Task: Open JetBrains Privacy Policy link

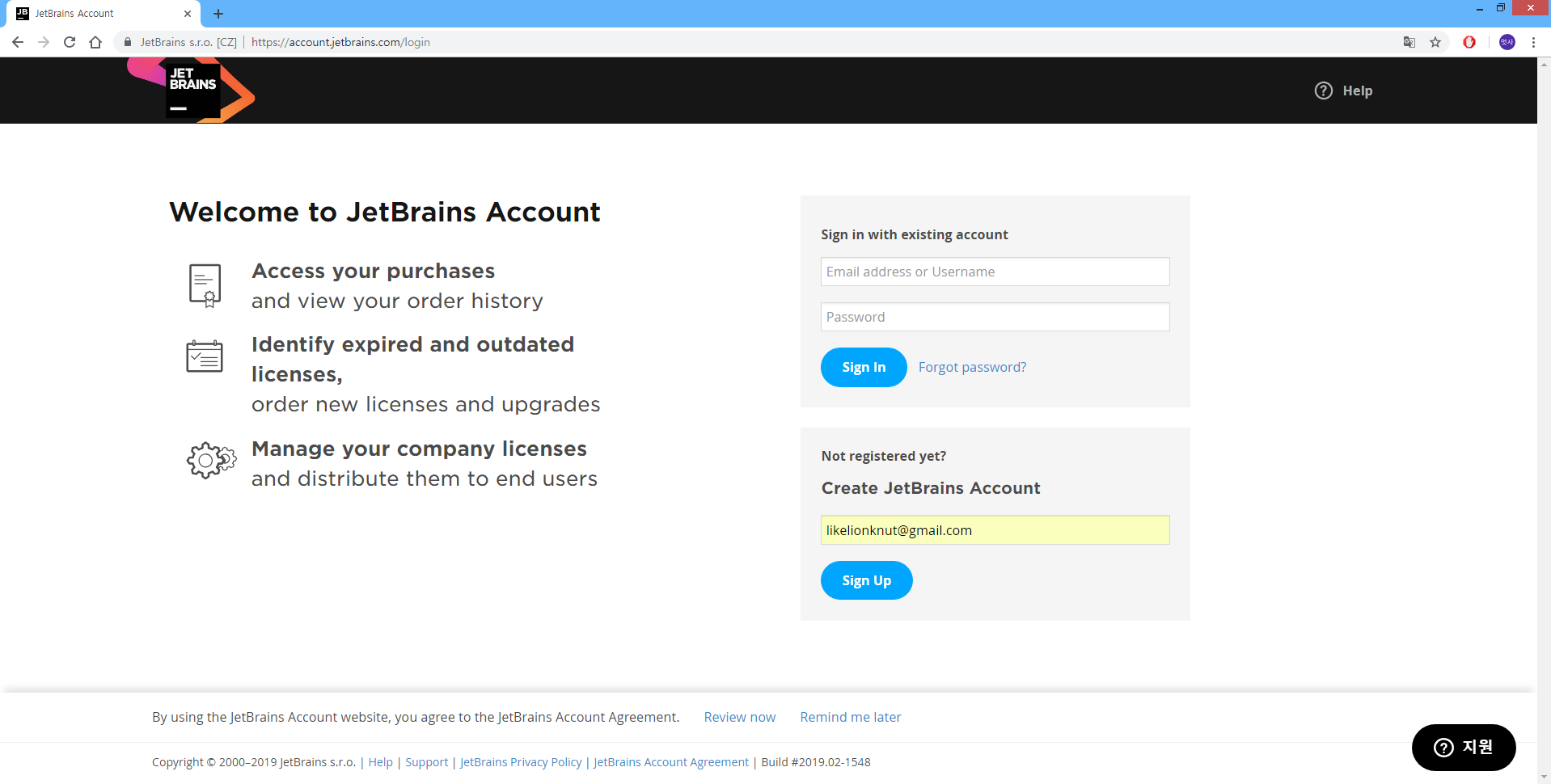Action: click(x=520, y=762)
